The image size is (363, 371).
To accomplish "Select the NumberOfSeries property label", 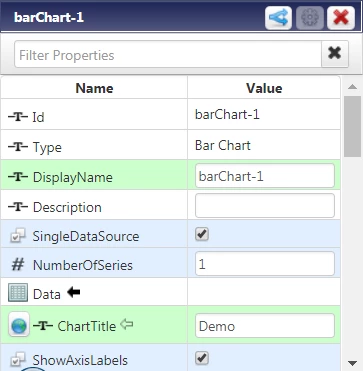I will coord(82,265).
